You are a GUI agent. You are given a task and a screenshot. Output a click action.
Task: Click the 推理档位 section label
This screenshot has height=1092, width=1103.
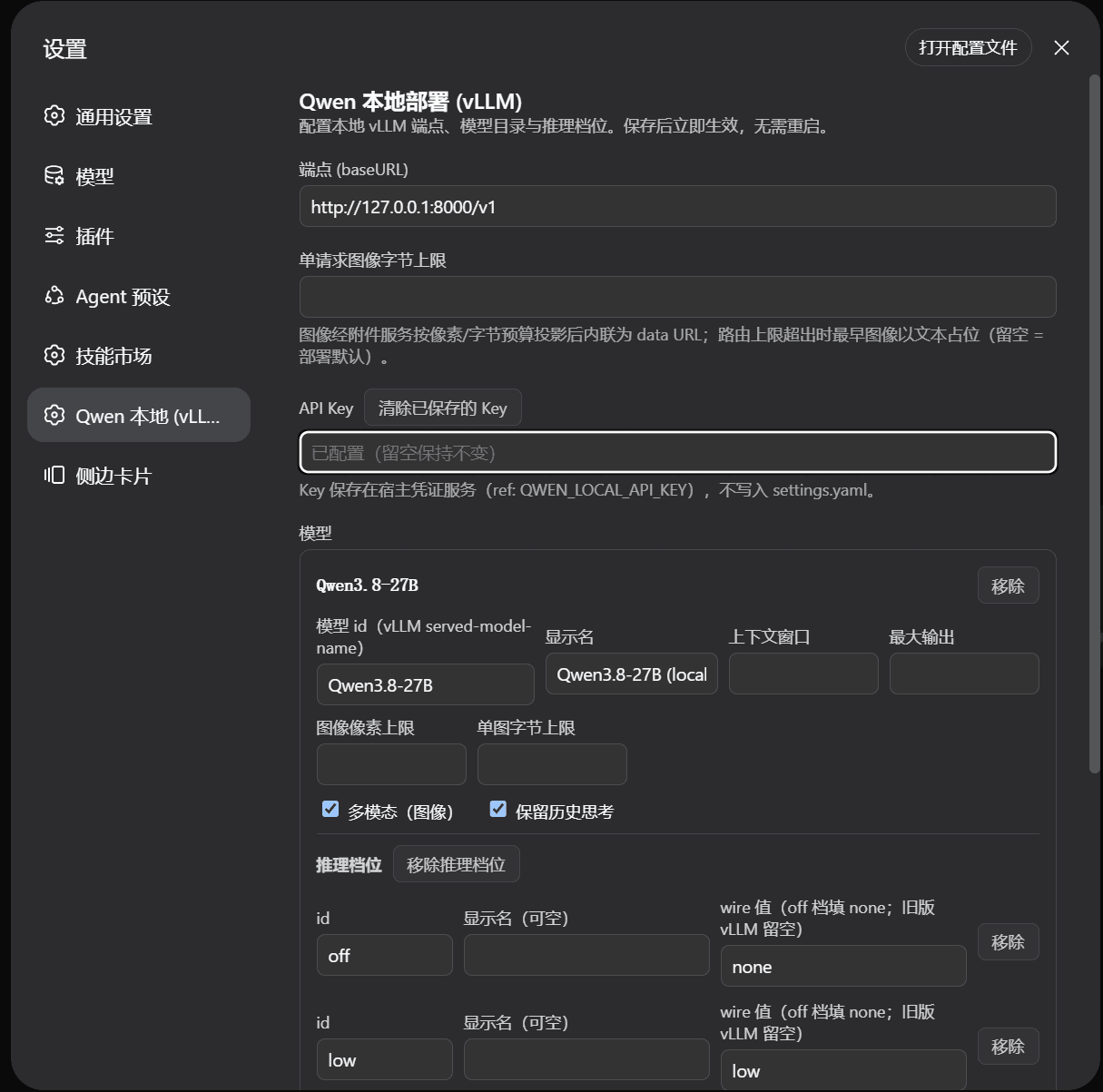349,865
